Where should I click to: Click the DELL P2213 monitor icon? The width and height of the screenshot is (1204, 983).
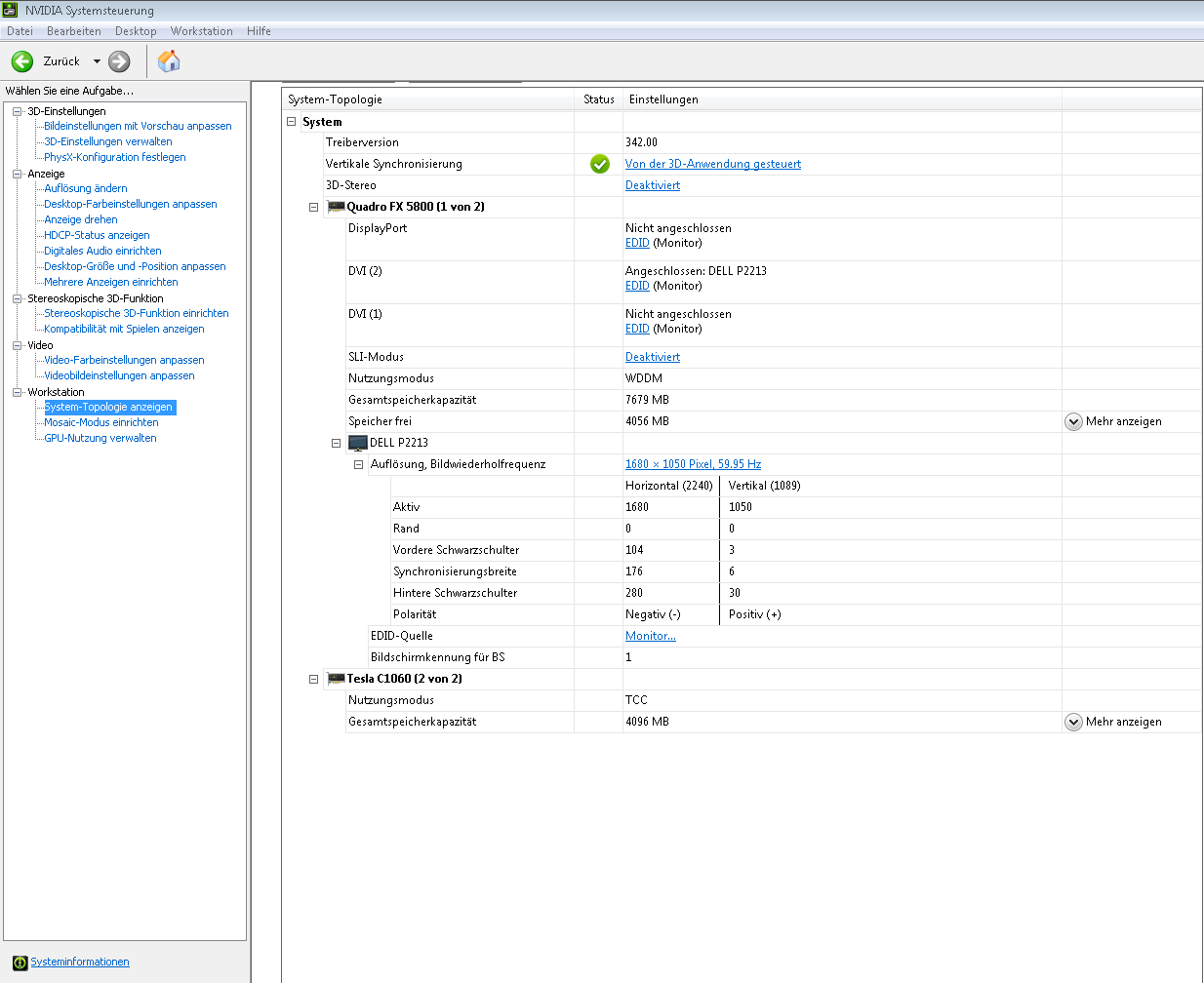[358, 443]
